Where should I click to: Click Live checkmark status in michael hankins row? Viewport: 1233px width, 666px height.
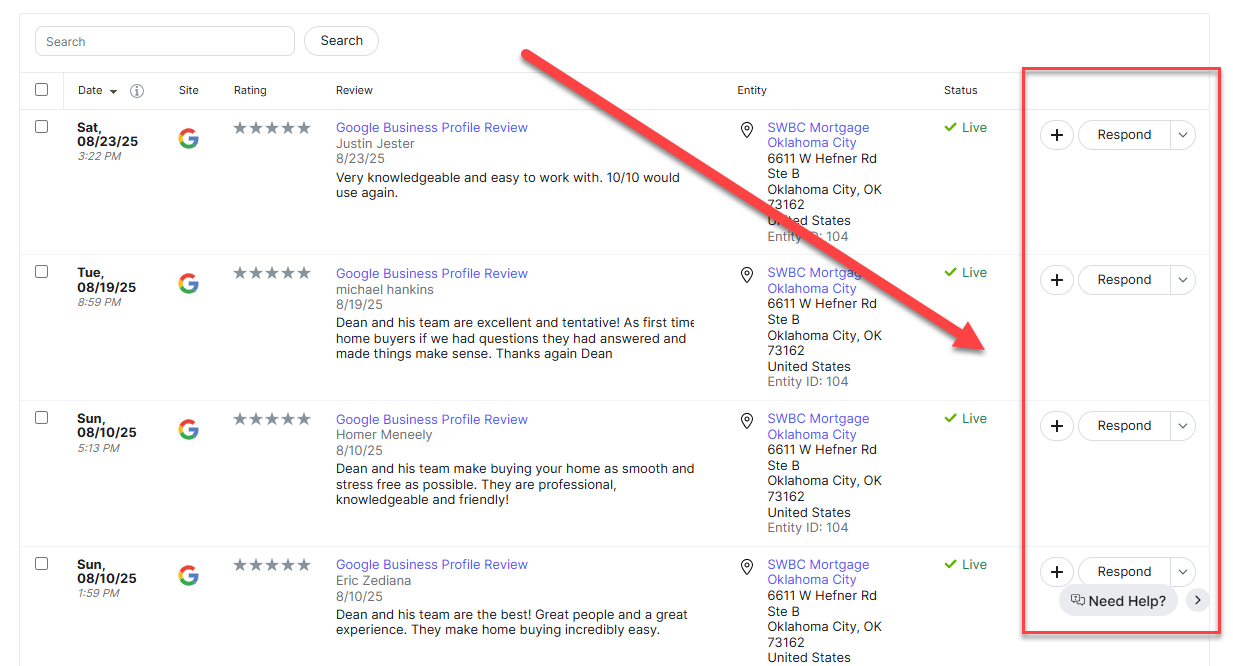coord(965,273)
